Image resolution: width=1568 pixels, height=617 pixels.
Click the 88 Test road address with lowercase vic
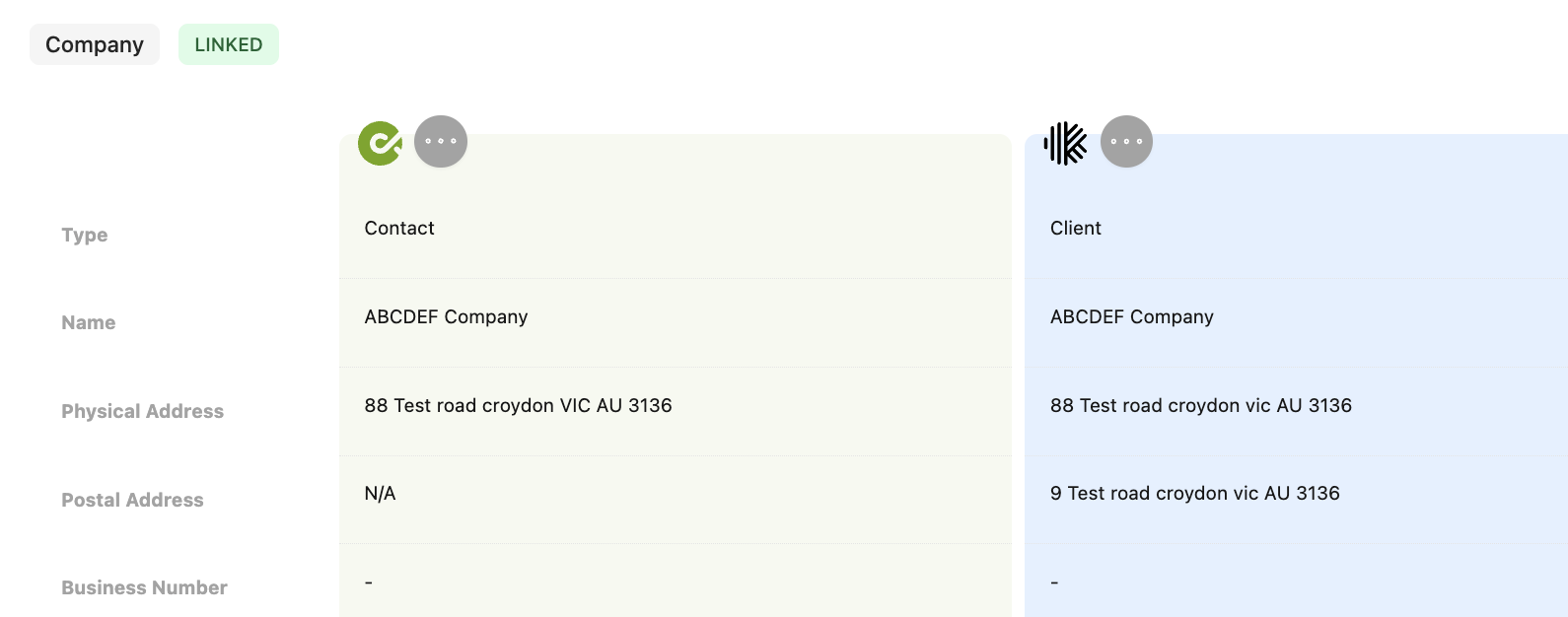[1201, 405]
